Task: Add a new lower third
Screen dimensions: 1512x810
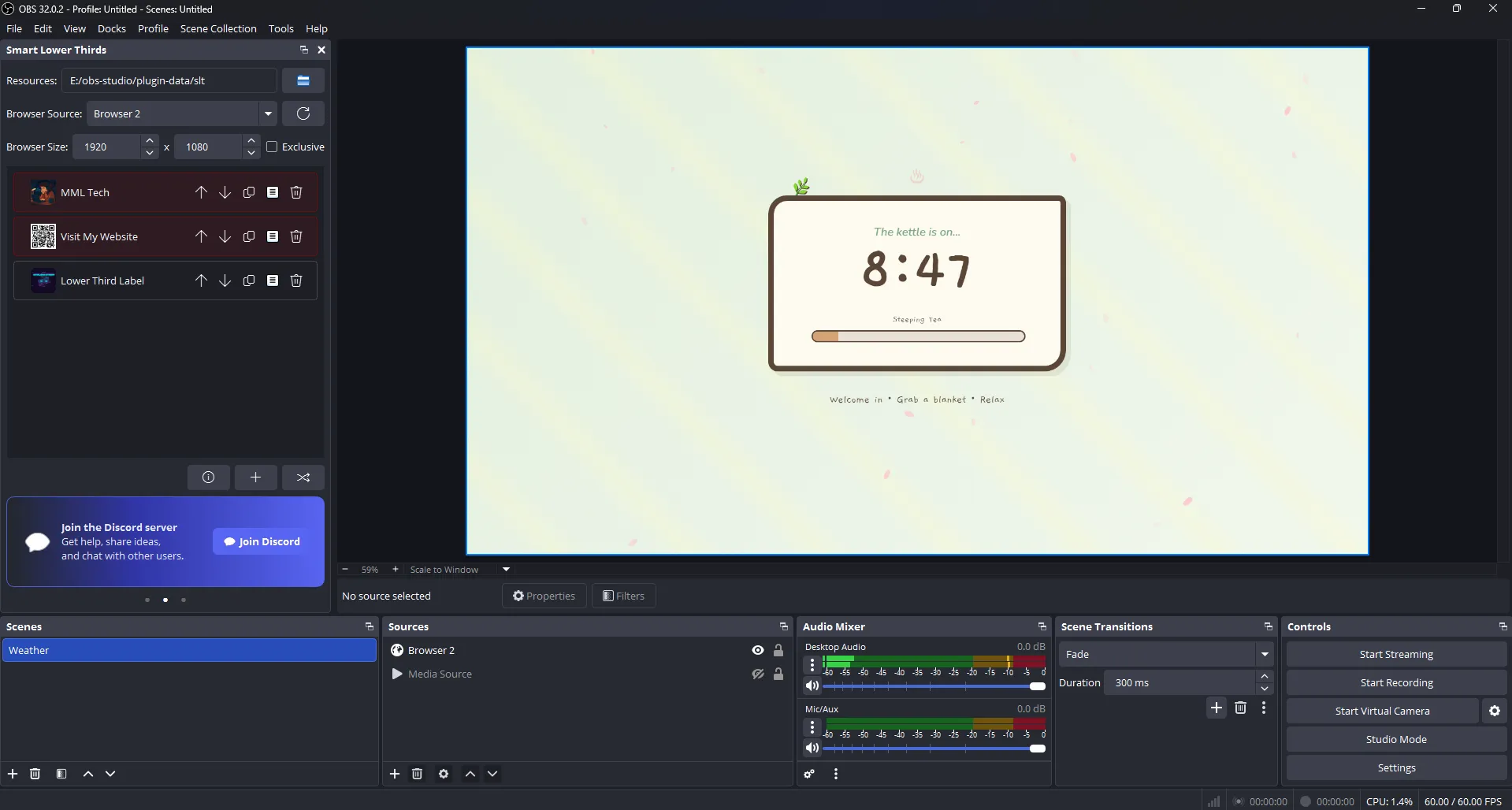Action: coord(255,477)
